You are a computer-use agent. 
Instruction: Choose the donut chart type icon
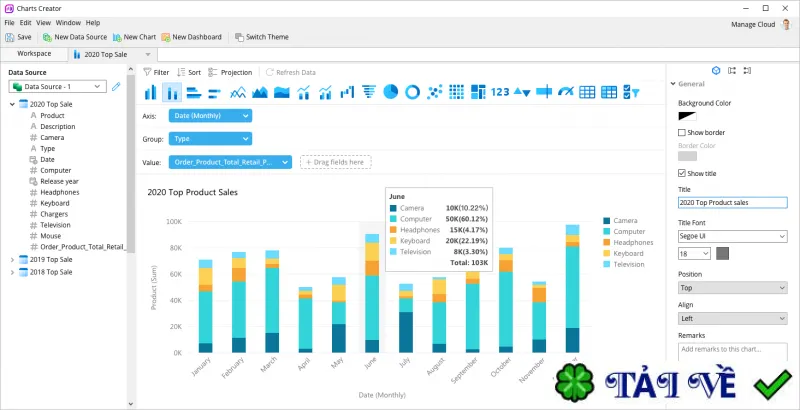(x=412, y=92)
